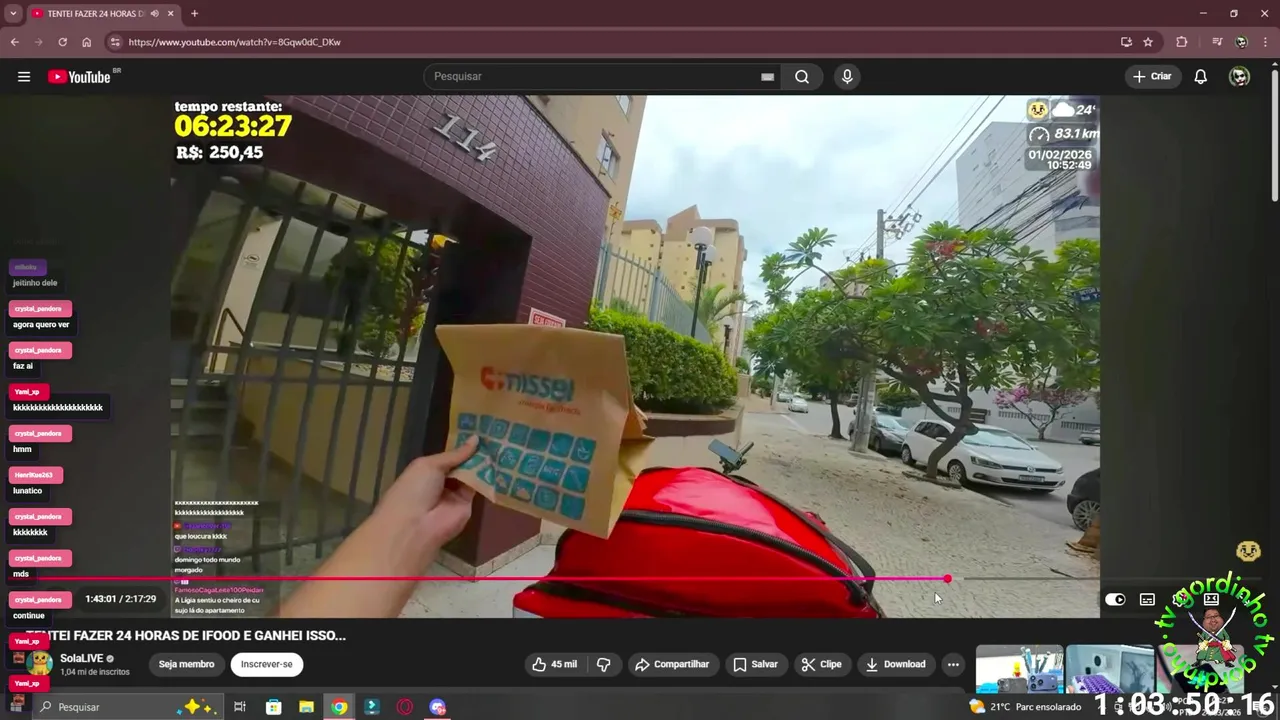Mute the tab via speaker icon
This screenshot has height=720, width=1280.
[x=154, y=14]
